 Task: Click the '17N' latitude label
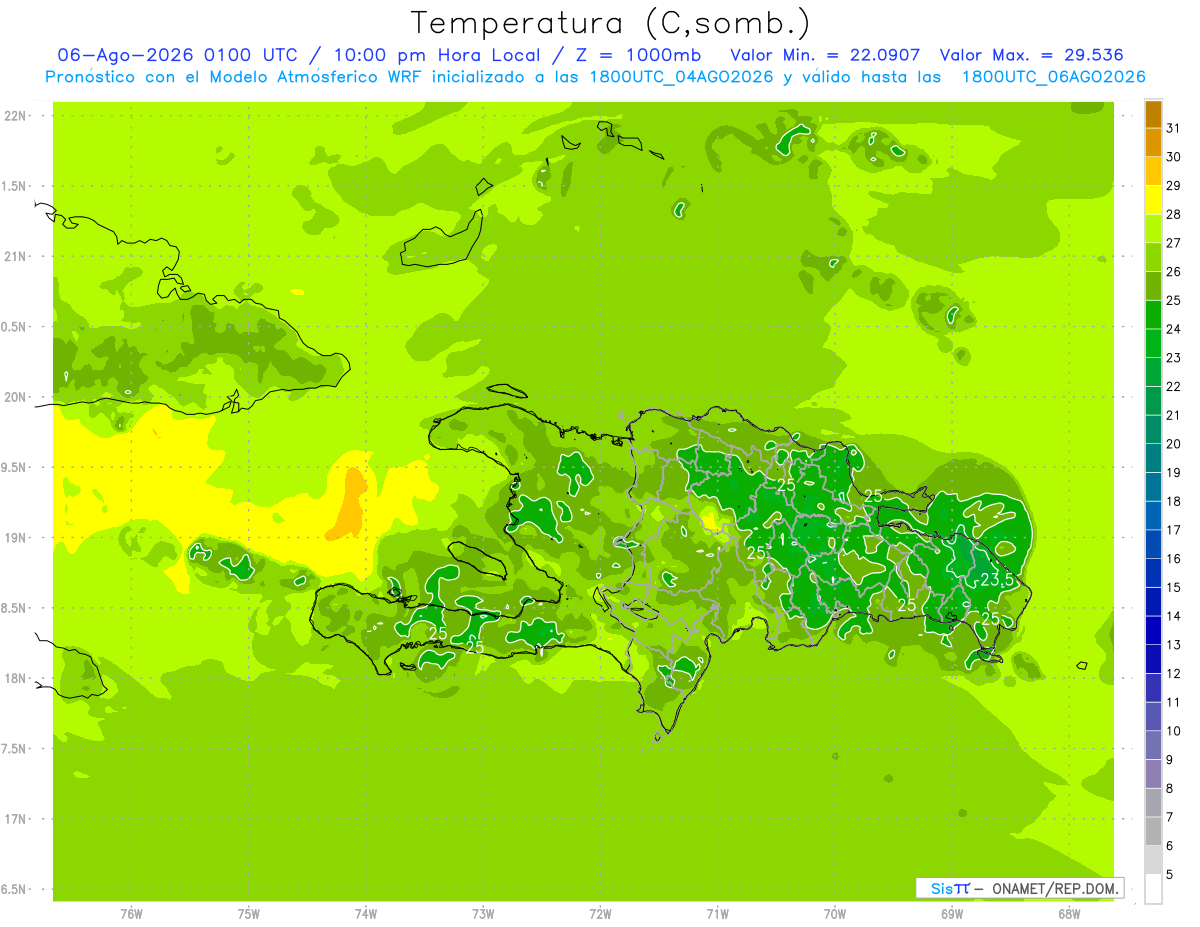[16, 819]
